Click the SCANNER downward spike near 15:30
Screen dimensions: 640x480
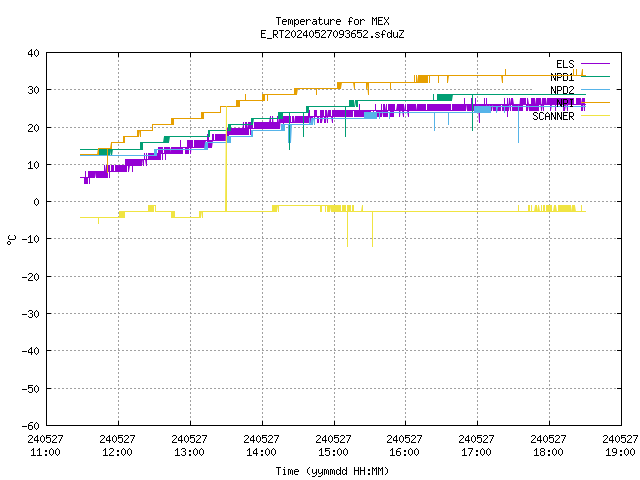click(372, 229)
